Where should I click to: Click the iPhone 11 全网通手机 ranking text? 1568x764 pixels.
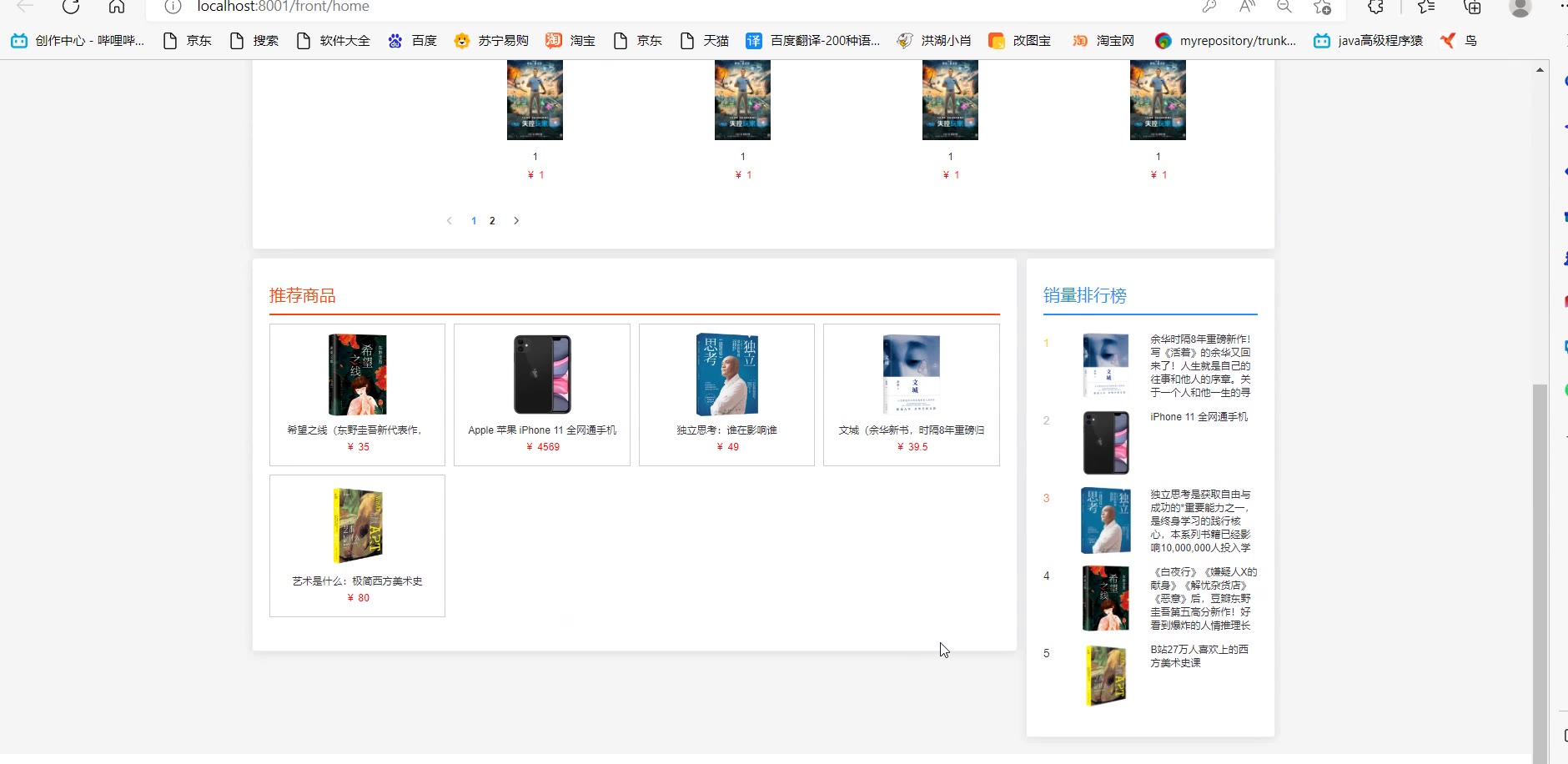point(1199,417)
